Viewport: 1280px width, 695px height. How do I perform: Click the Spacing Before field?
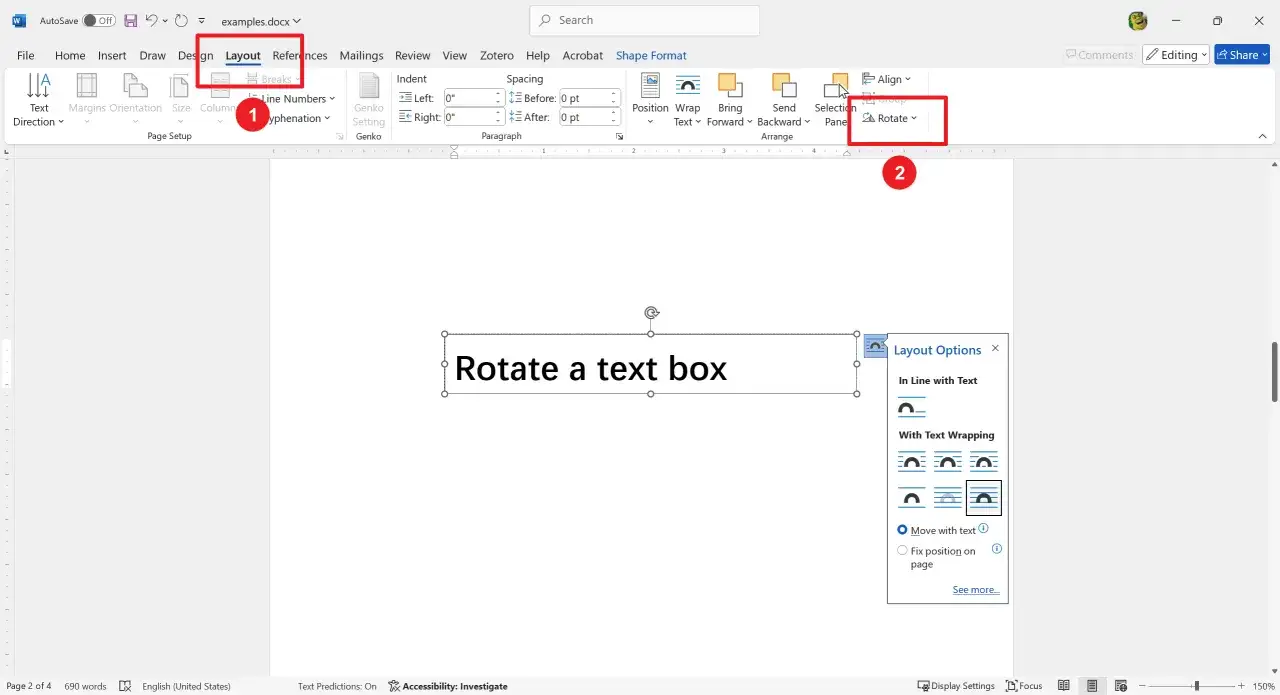[589, 98]
